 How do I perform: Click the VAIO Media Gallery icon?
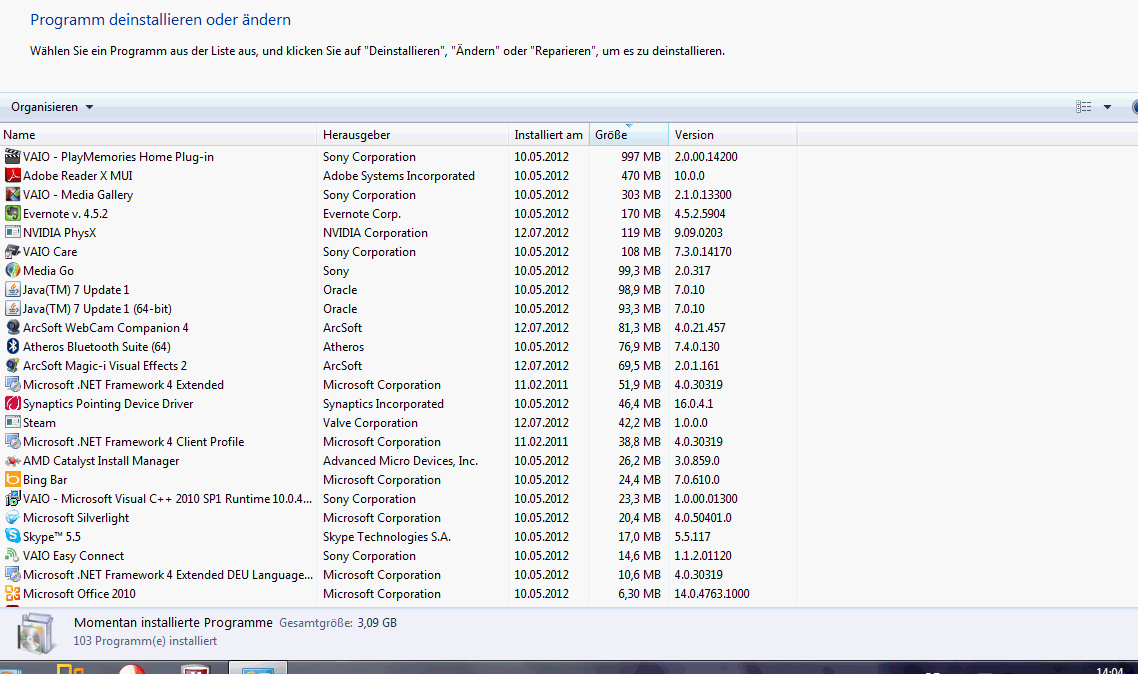[12, 194]
